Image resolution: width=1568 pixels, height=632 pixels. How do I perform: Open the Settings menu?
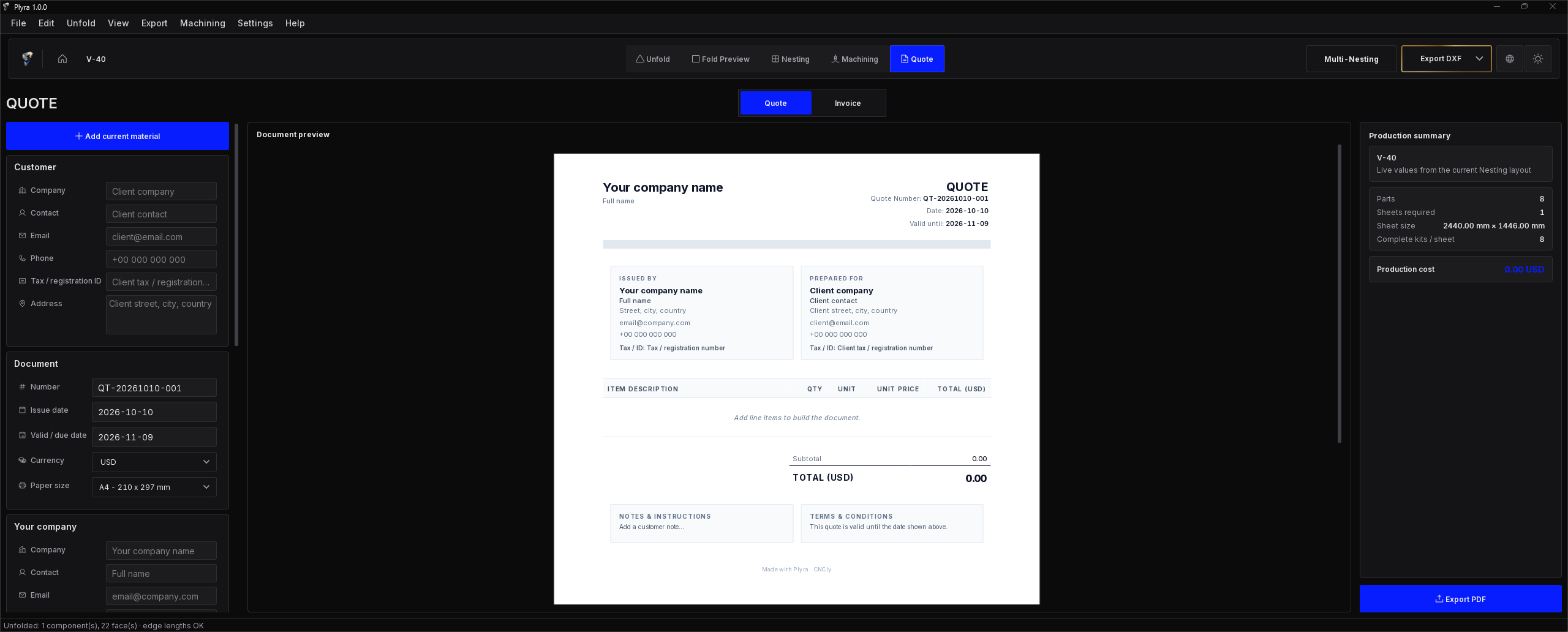[x=255, y=23]
